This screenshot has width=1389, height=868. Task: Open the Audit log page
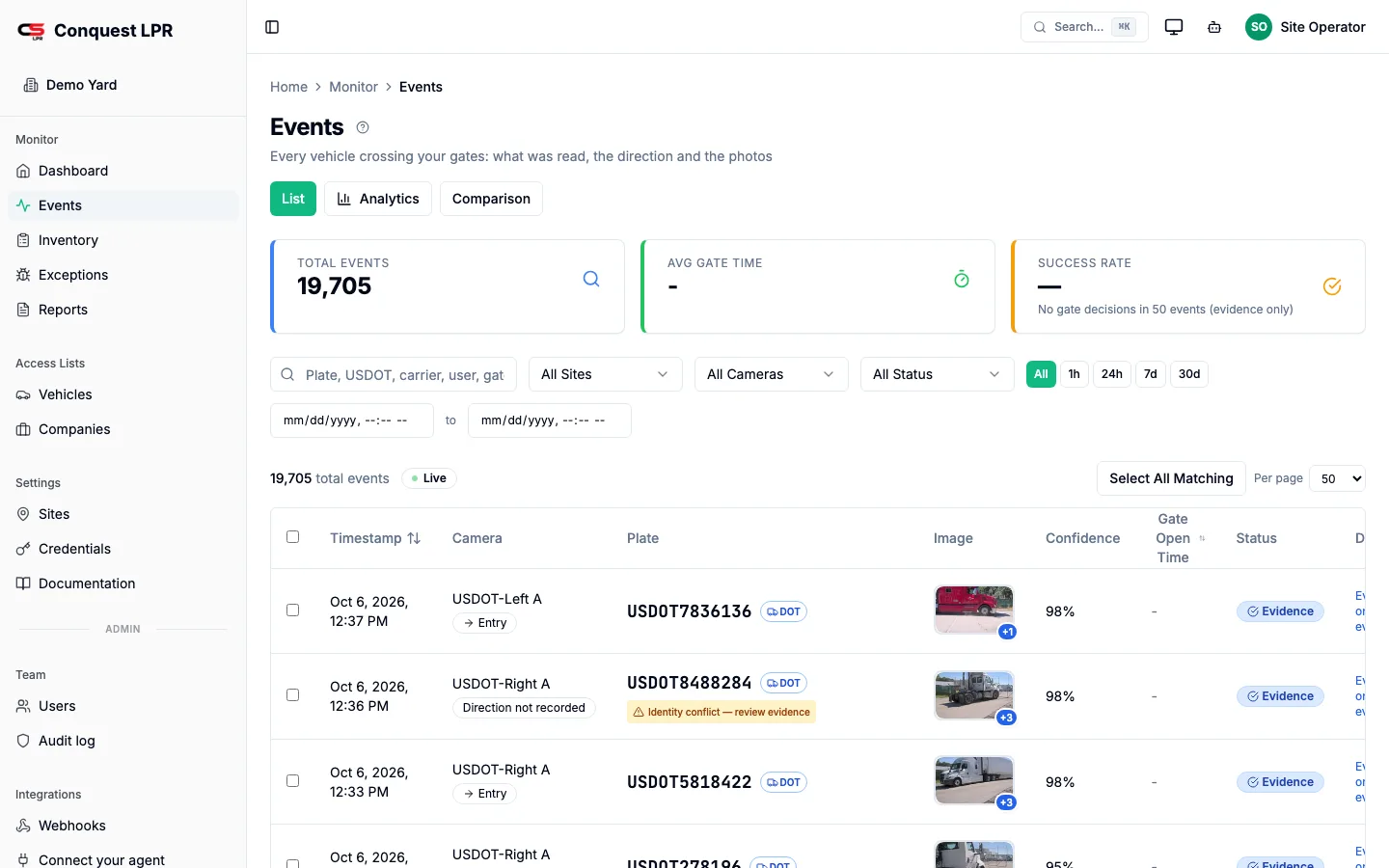click(x=123, y=741)
